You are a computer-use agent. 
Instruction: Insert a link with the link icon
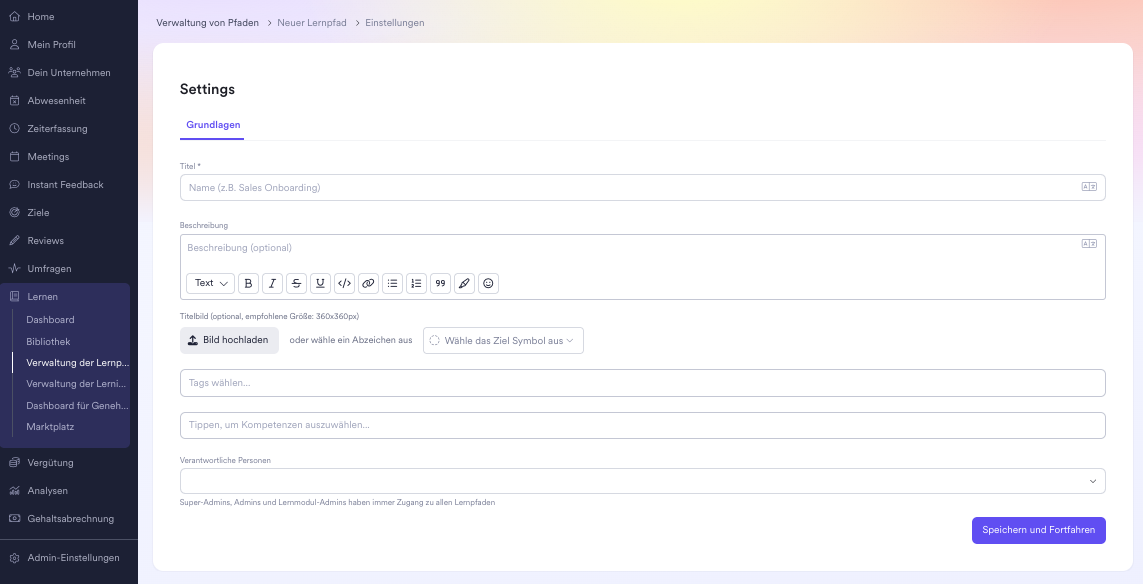[x=368, y=283]
